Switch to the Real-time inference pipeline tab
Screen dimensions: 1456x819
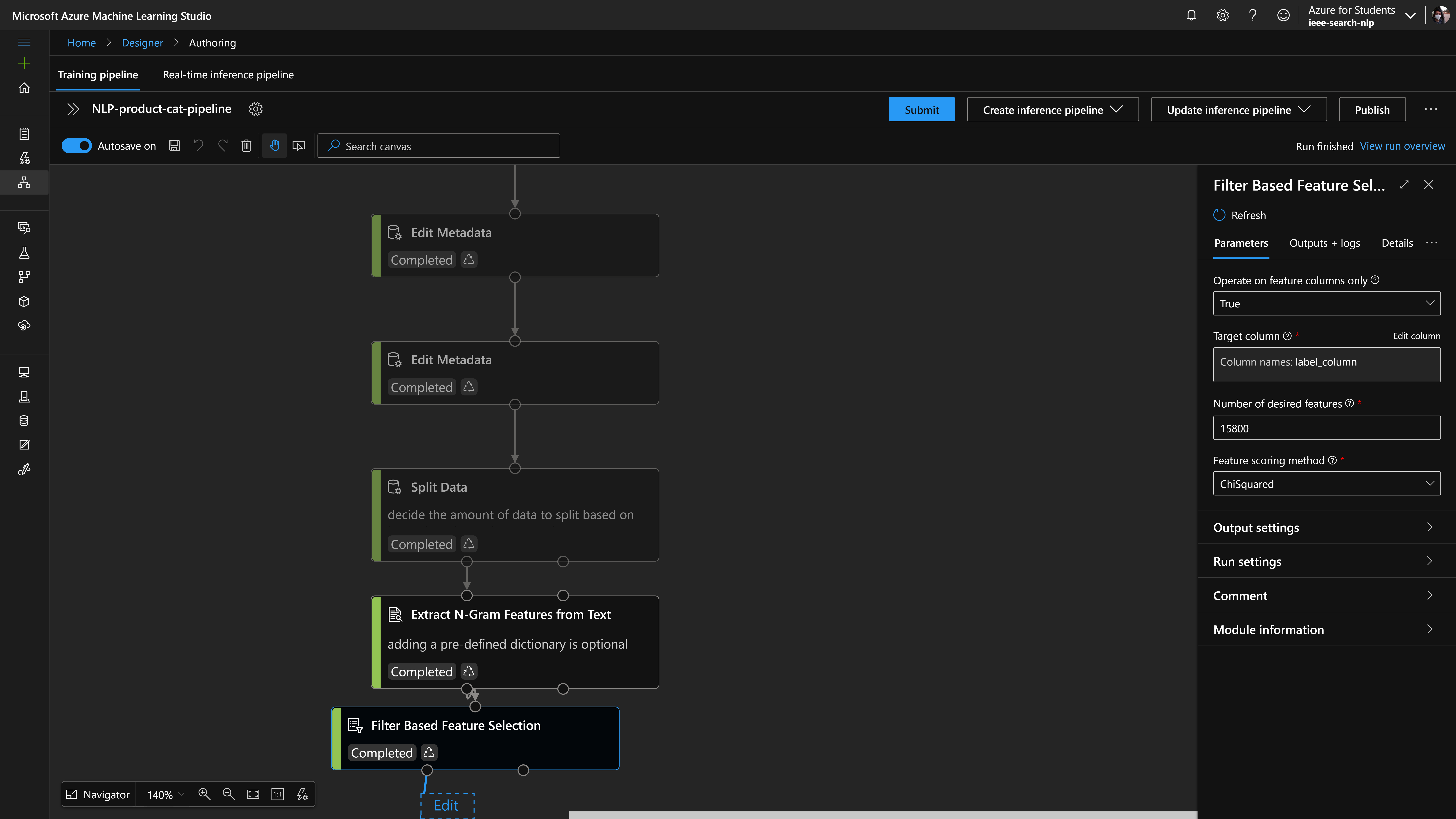coord(228,74)
